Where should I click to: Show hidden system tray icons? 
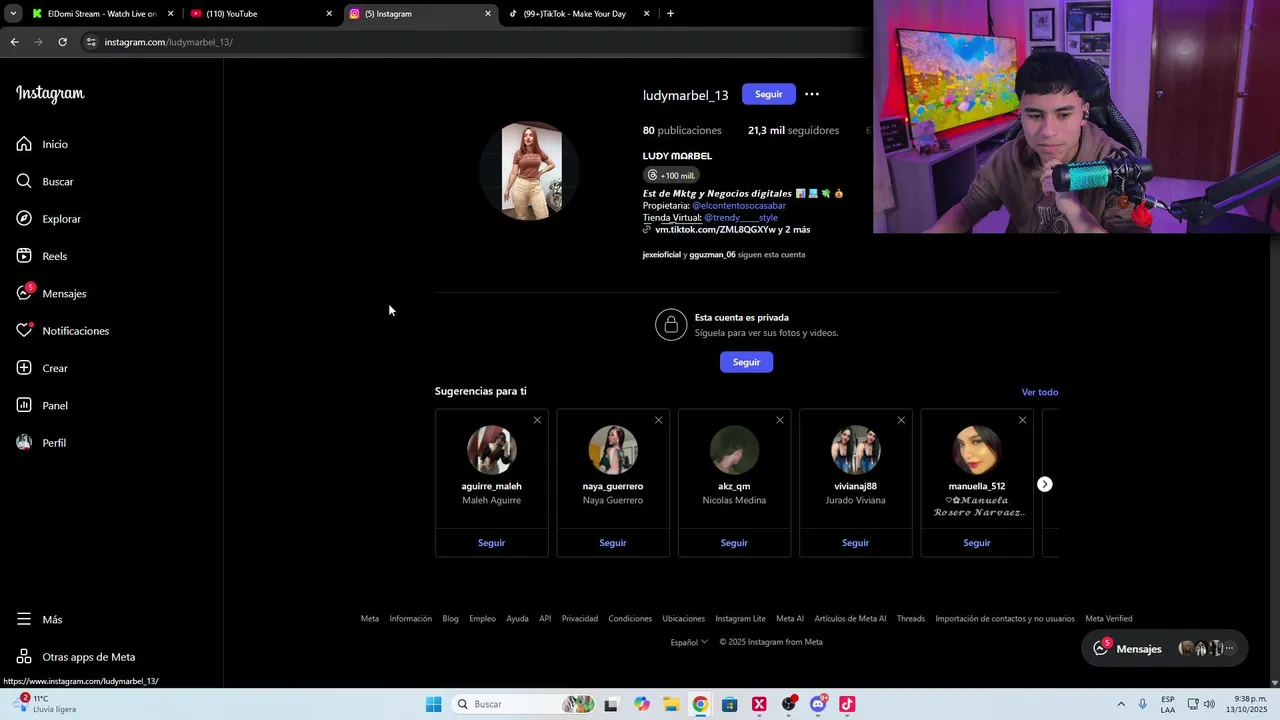coord(1121,704)
